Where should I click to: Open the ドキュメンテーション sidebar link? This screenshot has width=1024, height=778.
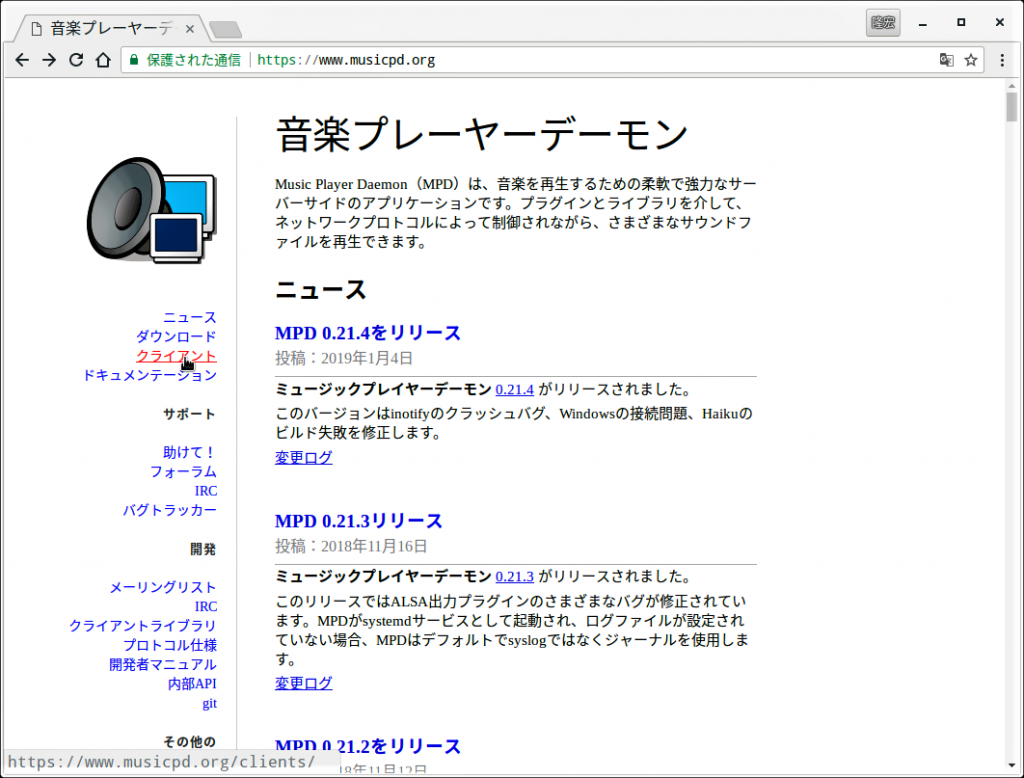[x=150, y=375]
